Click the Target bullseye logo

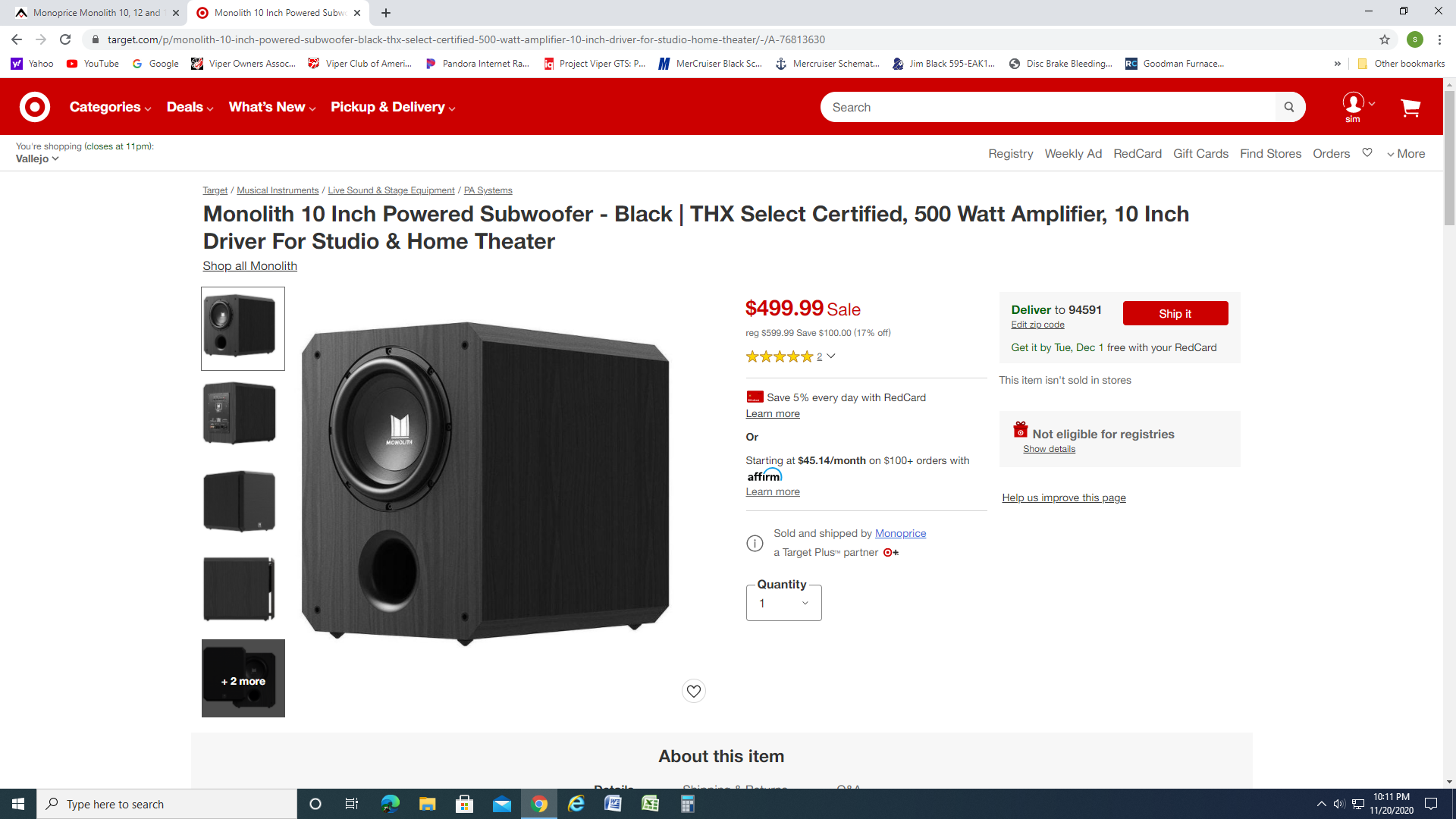point(35,107)
